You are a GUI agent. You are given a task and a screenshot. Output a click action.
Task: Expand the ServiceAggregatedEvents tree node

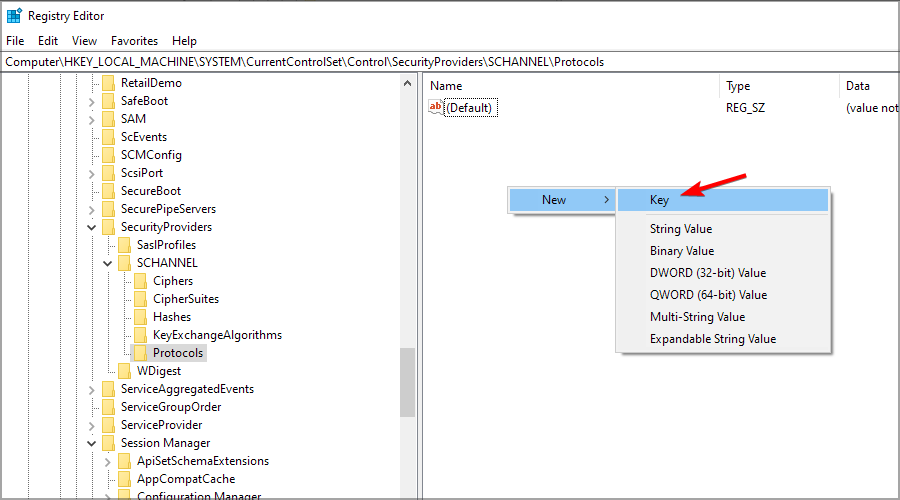[x=92, y=390]
